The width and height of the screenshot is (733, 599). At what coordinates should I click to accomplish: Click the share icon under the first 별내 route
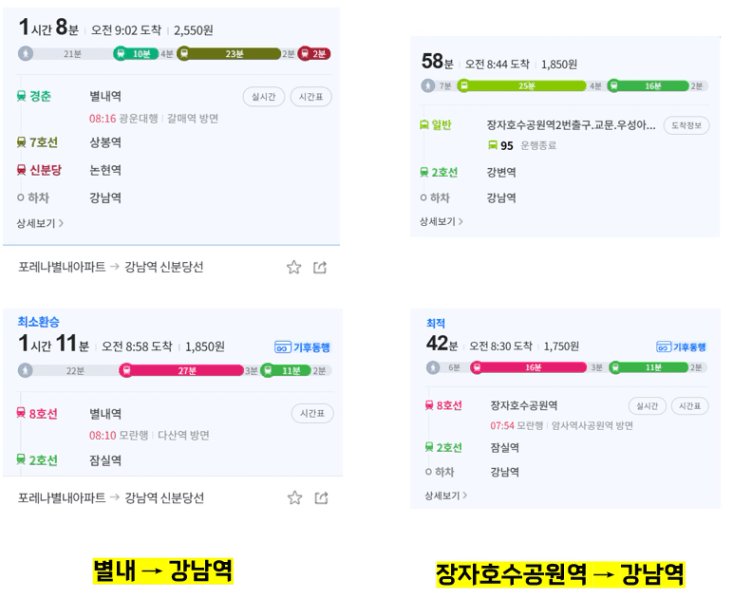[320, 267]
